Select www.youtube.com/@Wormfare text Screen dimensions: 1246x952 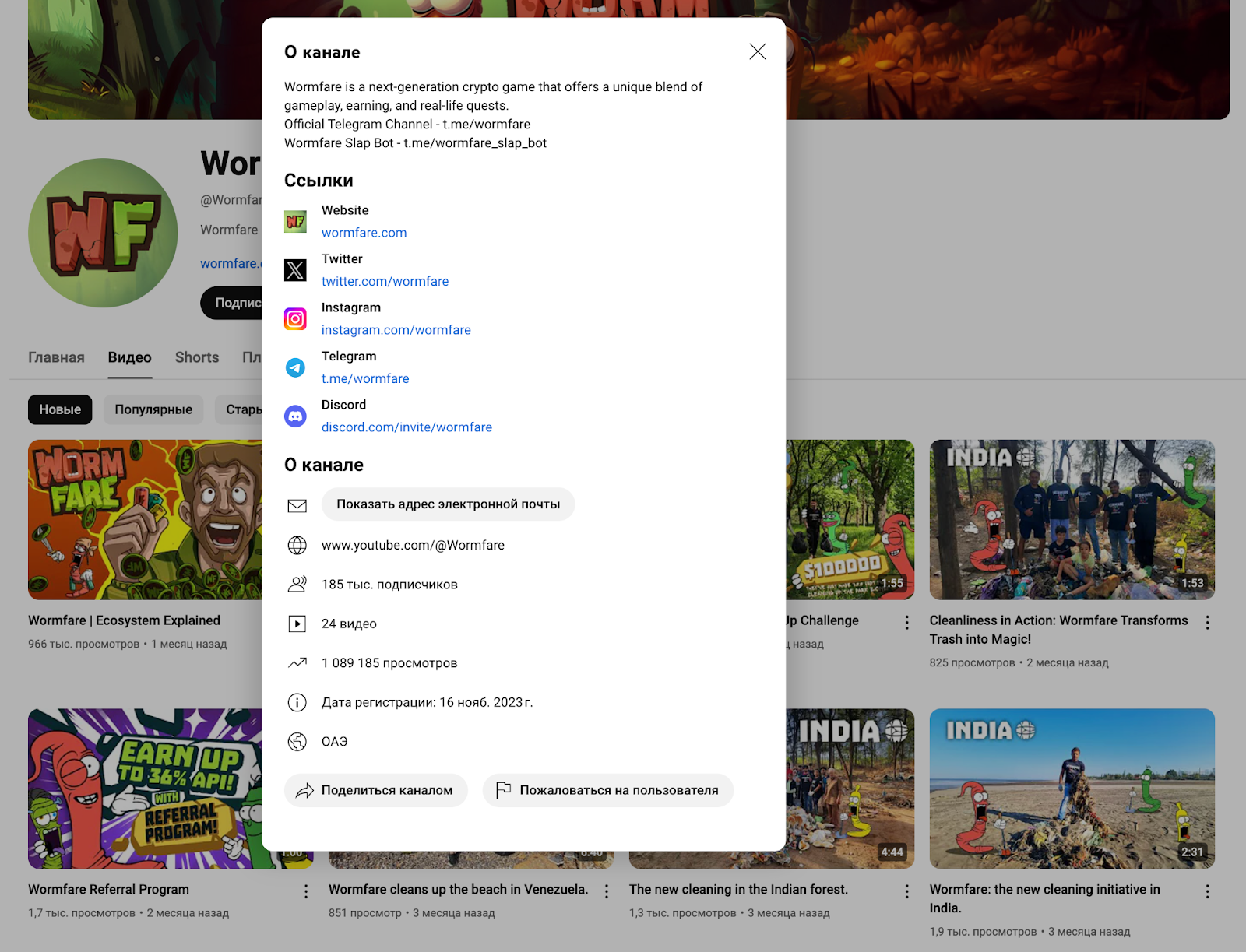click(413, 546)
